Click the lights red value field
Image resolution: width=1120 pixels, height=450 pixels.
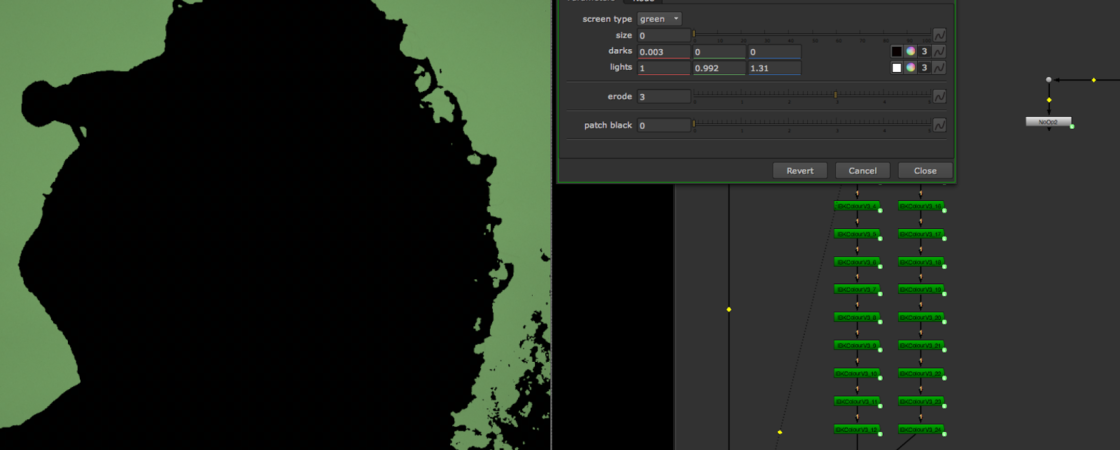tap(664, 69)
